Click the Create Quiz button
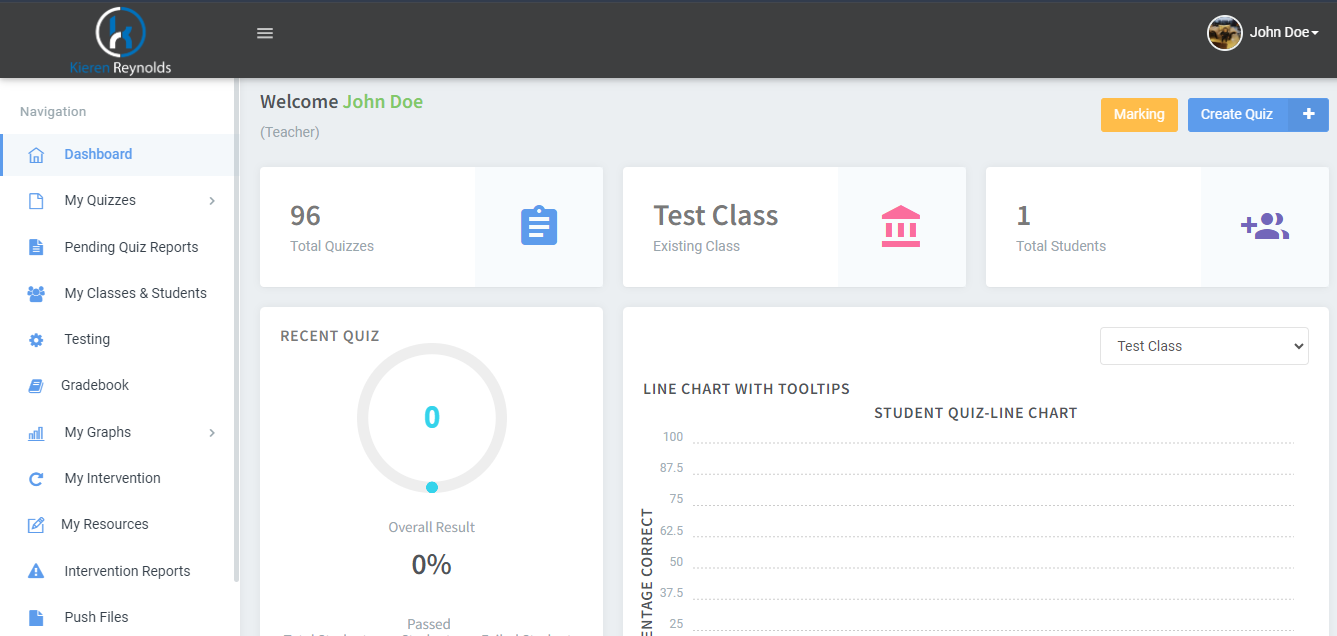Viewport: 1337px width, 636px height. pos(1257,114)
